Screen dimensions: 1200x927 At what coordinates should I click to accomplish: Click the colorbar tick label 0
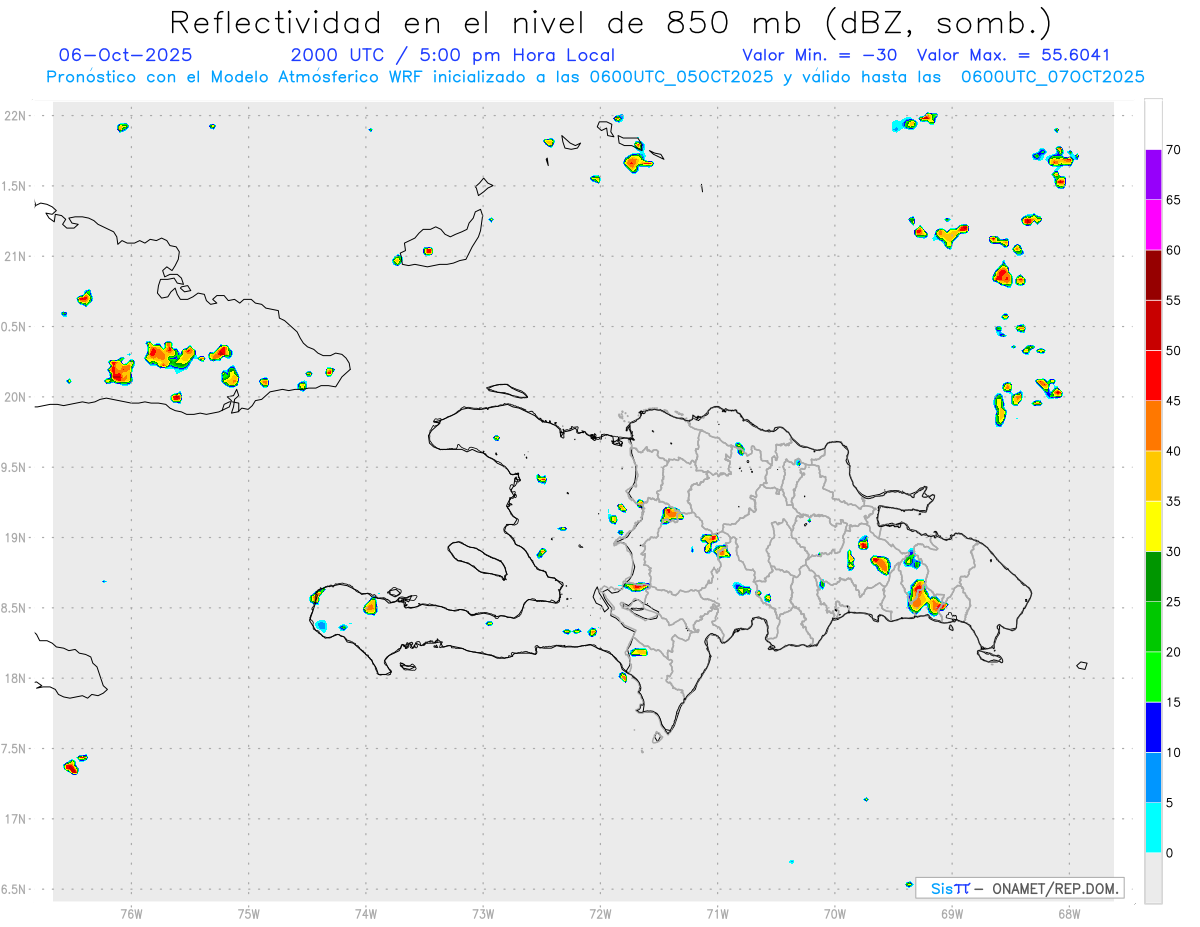coord(1170,853)
